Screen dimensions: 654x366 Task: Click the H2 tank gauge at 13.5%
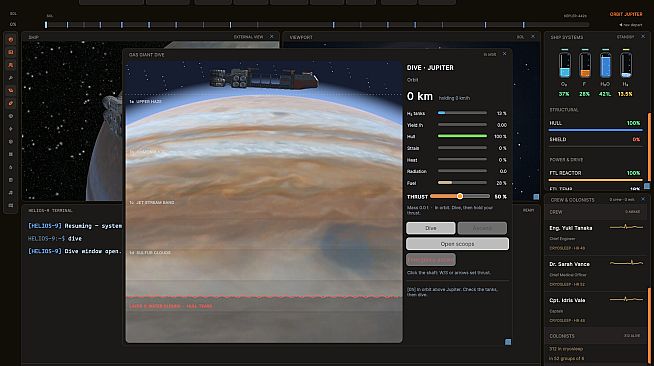click(x=626, y=64)
